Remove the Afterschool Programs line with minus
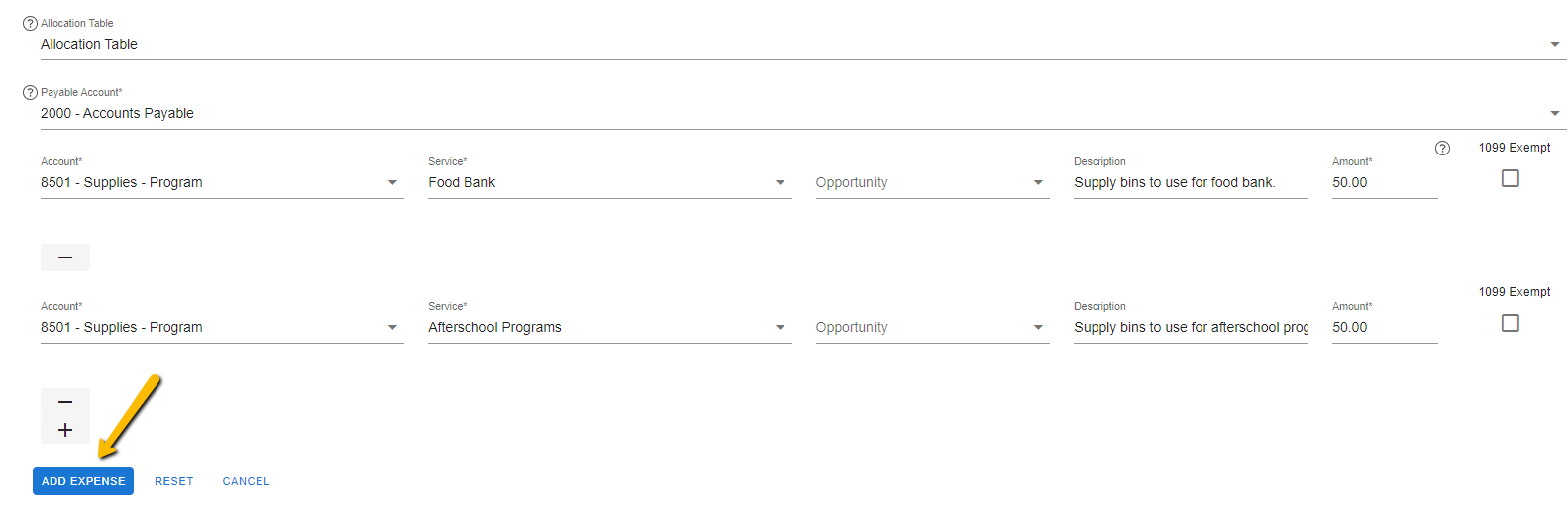Viewport: 1568px width, 515px height. coord(65,402)
